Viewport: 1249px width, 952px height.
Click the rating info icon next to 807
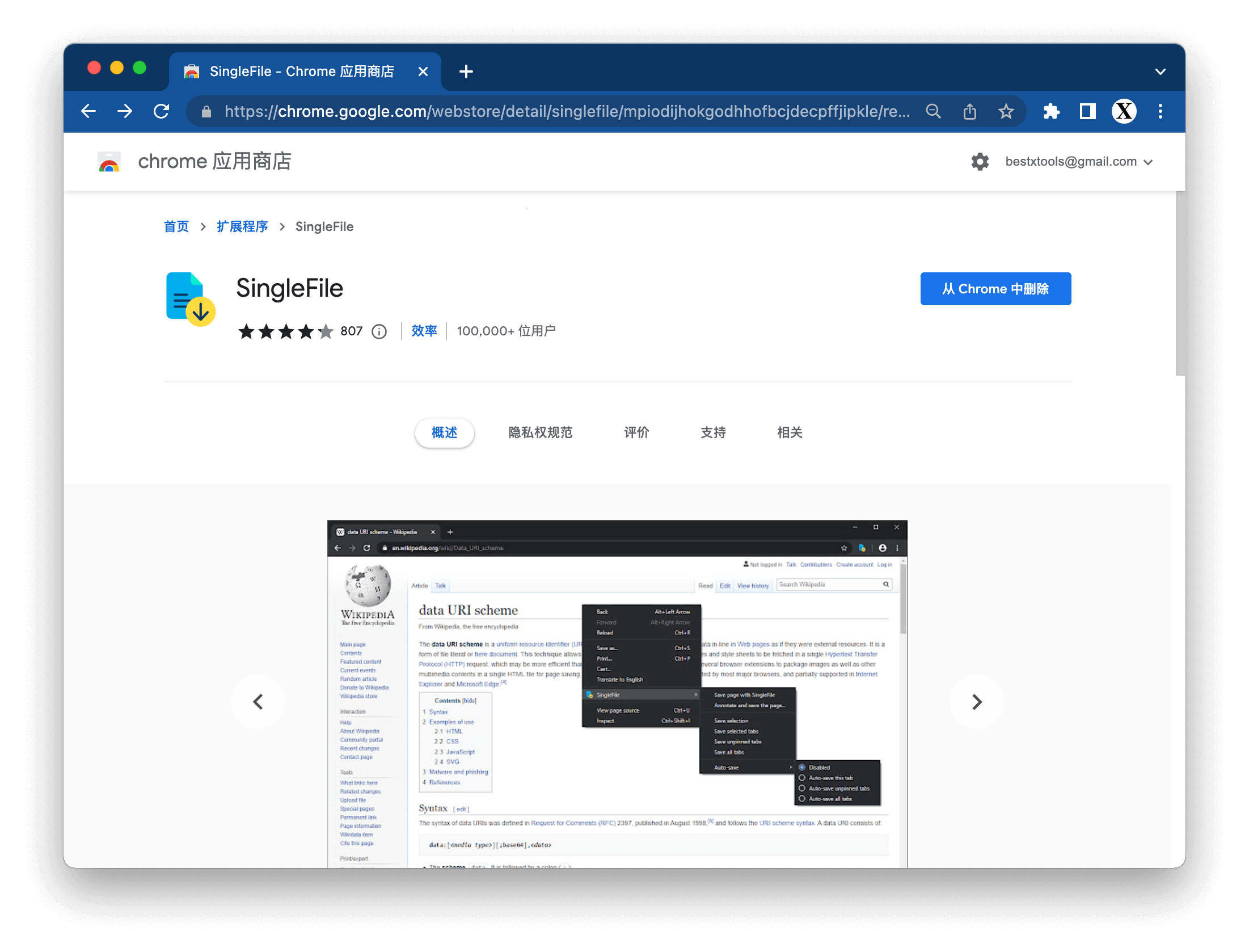(379, 331)
